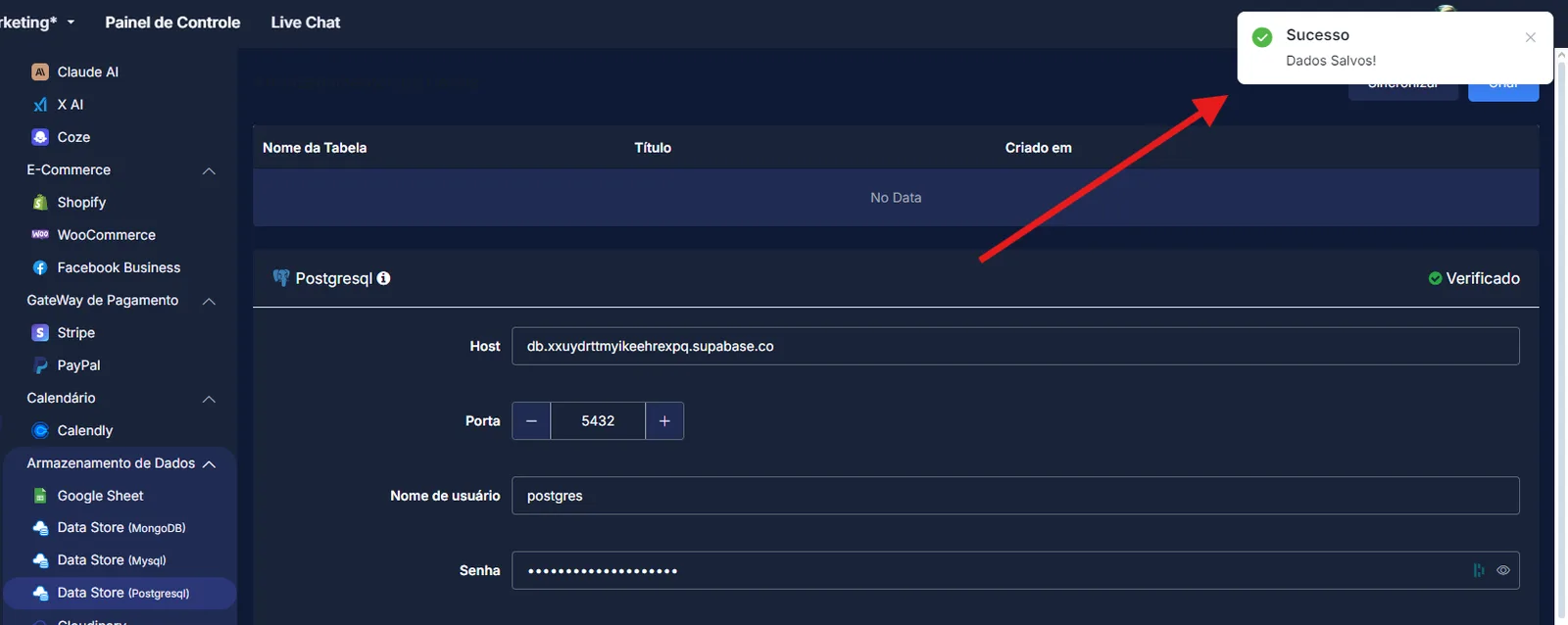Screen dimensions: 1568x625
Task: Click the Dados Salvos! message text
Action: coord(1331,61)
